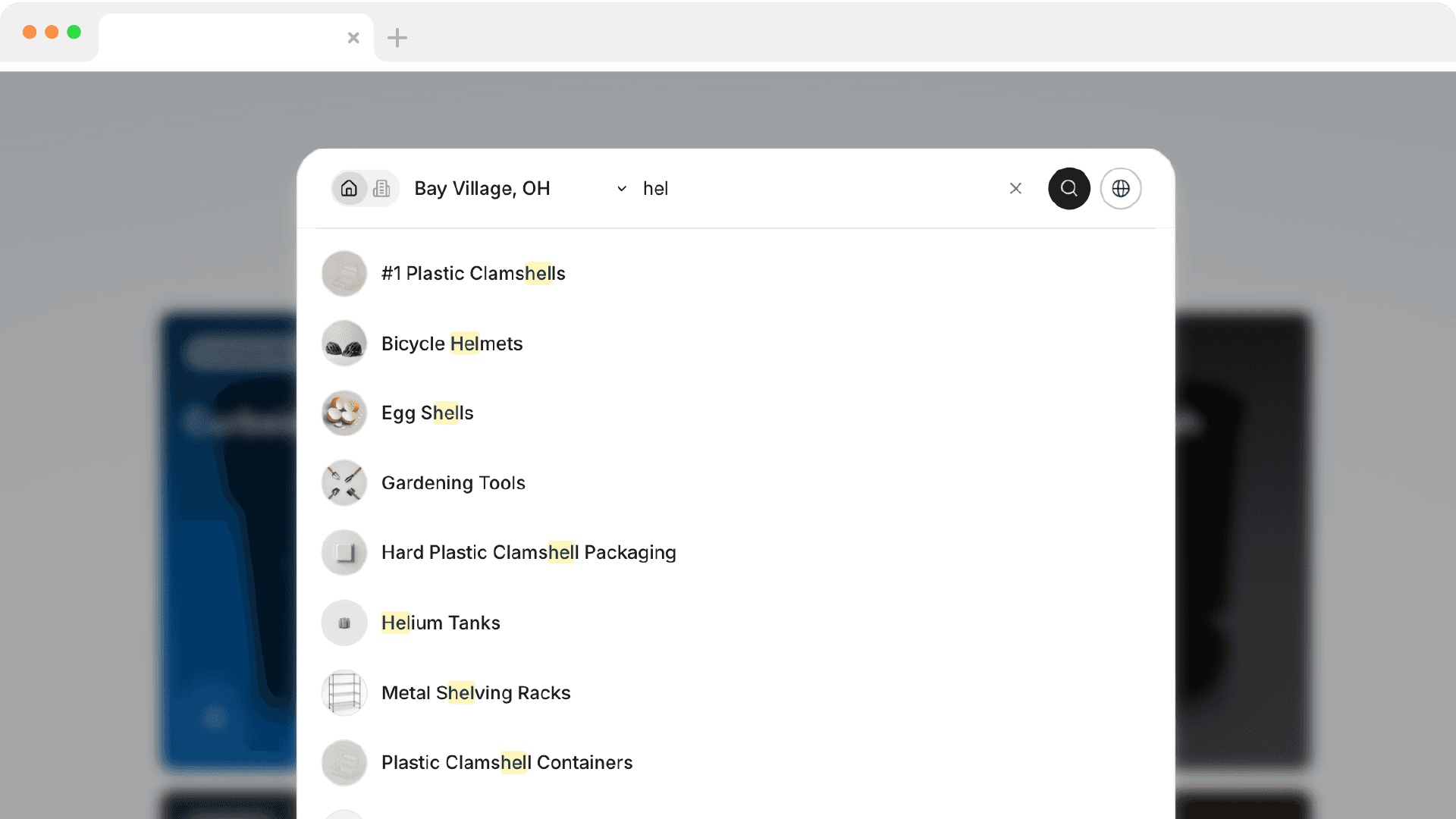Click the Helium Tanks thumbnail image
This screenshot has width=1456, height=819.
pos(344,623)
